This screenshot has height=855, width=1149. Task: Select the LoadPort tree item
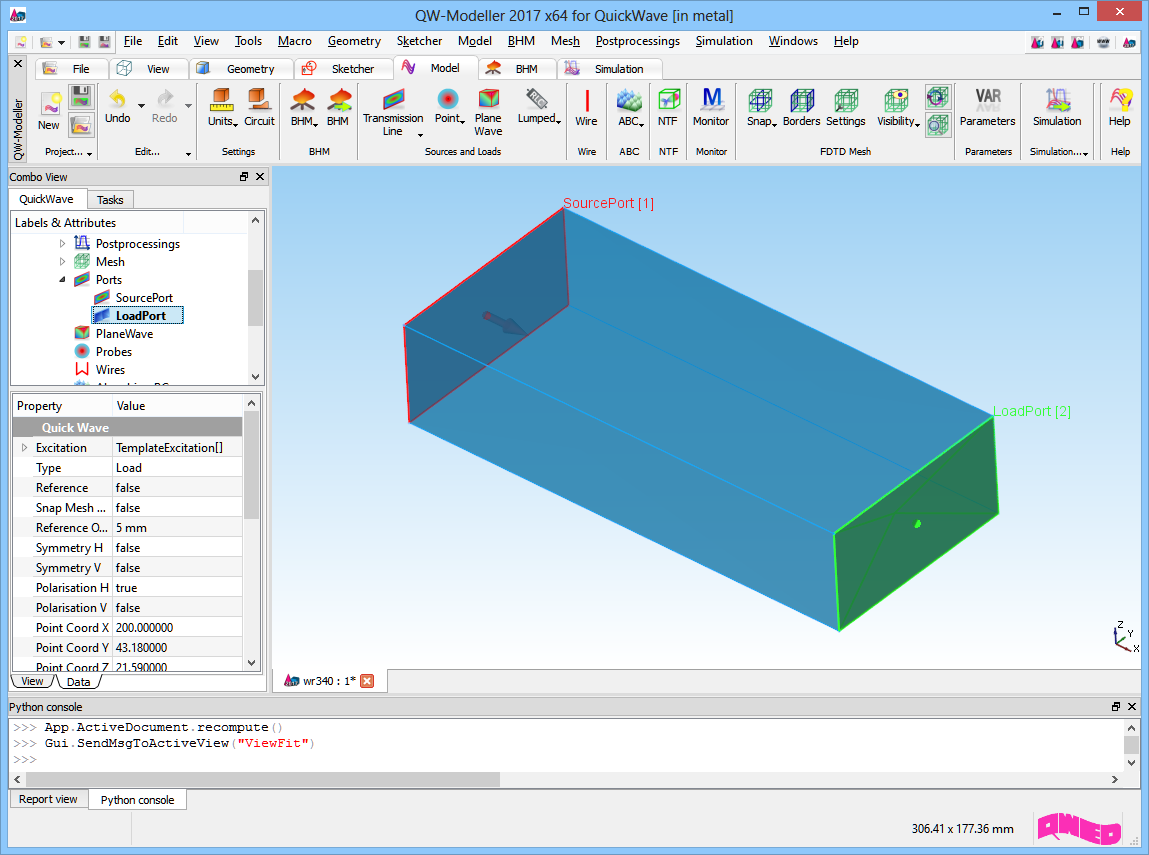coord(138,316)
